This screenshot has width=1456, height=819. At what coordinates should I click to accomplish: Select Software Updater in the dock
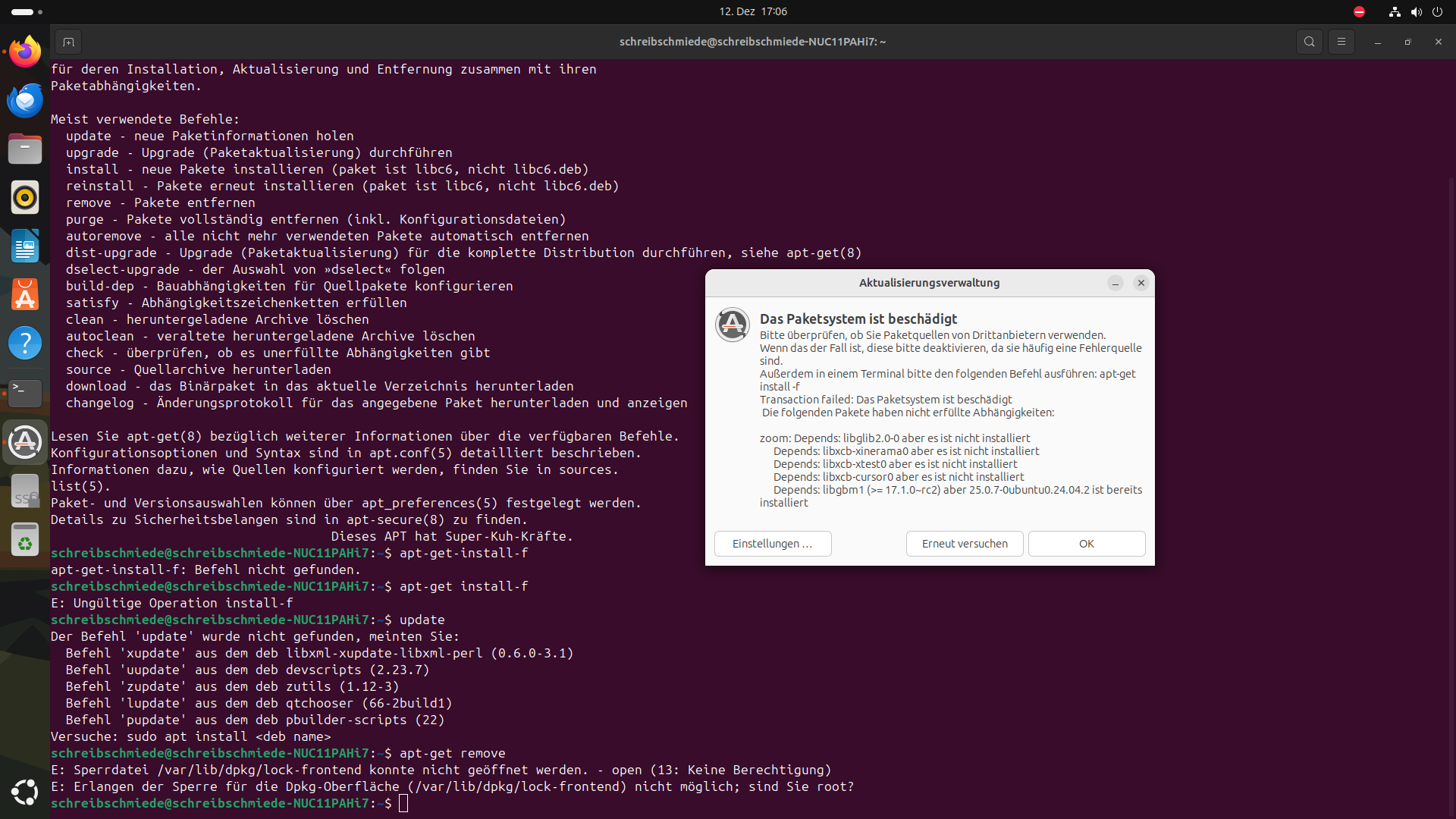pyautogui.click(x=25, y=441)
